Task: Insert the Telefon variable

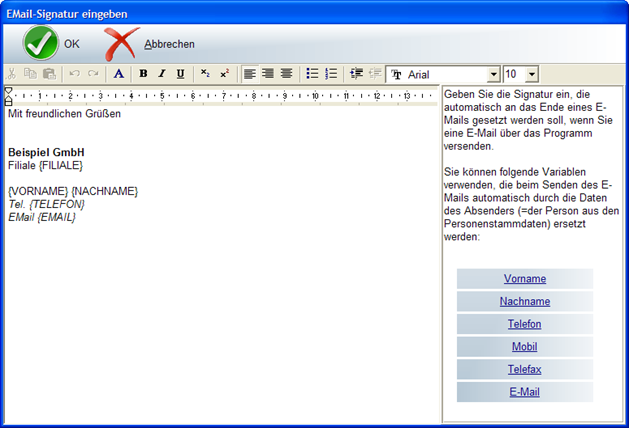Action: point(525,324)
